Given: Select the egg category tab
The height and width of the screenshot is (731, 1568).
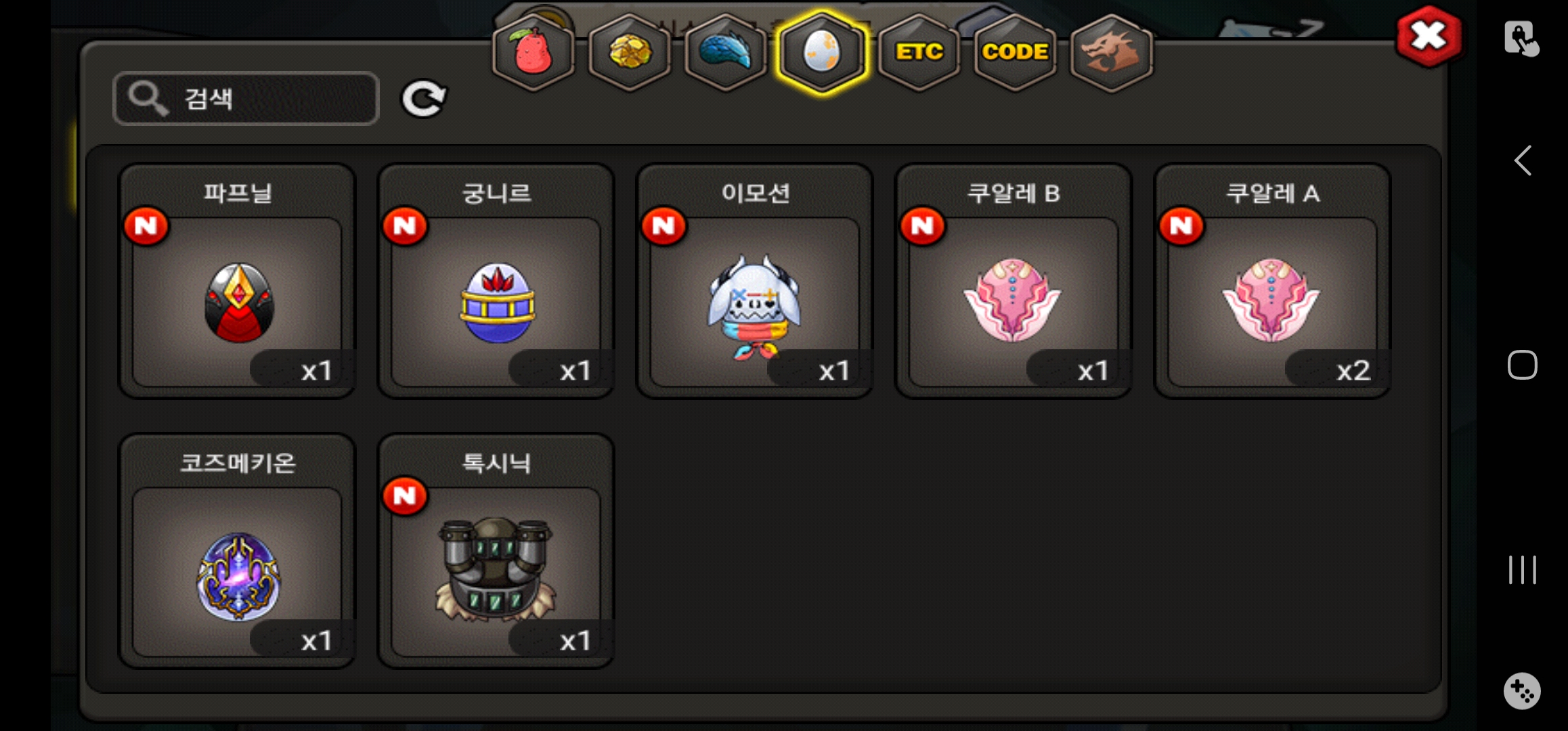Looking at the screenshot, I should [821, 52].
